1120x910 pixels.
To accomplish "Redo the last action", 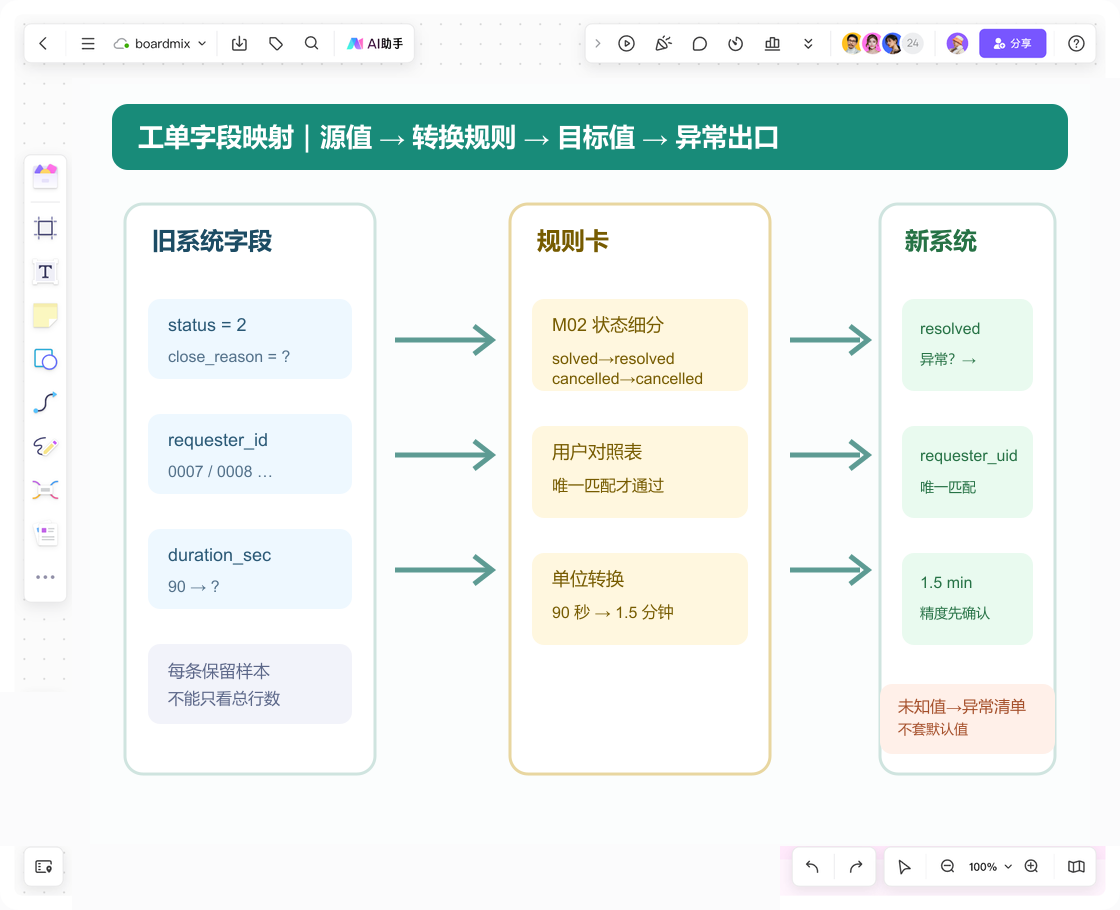I will 856,866.
